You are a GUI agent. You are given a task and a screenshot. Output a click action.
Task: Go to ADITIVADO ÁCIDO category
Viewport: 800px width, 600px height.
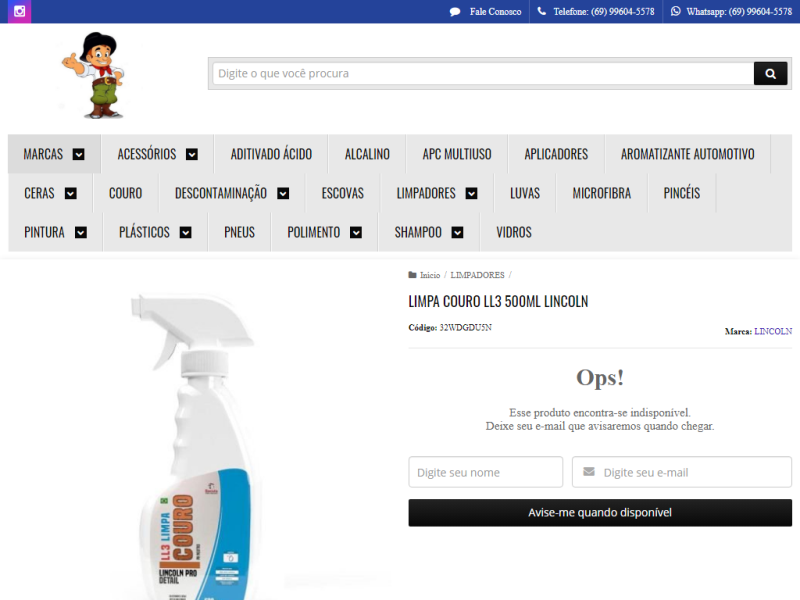(271, 154)
